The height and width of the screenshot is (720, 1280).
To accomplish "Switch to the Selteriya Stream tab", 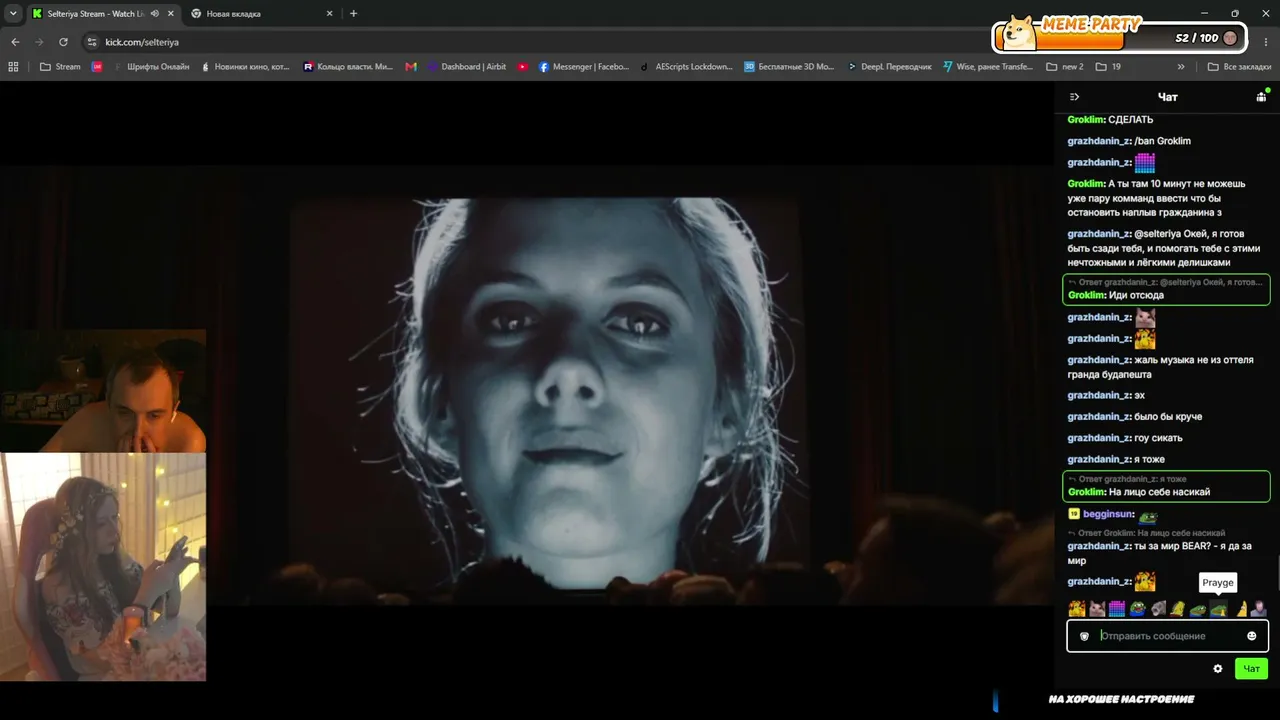I will 102,14.
